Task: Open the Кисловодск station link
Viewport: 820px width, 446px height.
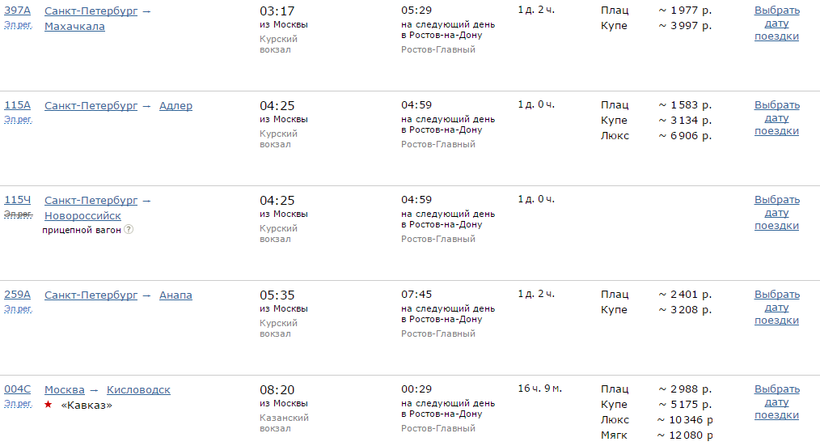Action: 139,390
